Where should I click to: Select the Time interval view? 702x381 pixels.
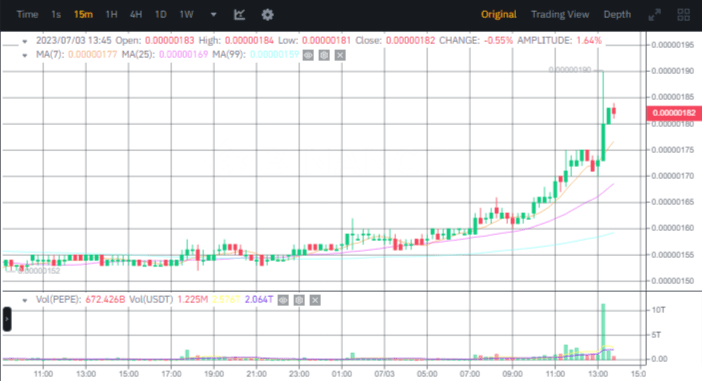(x=27, y=14)
